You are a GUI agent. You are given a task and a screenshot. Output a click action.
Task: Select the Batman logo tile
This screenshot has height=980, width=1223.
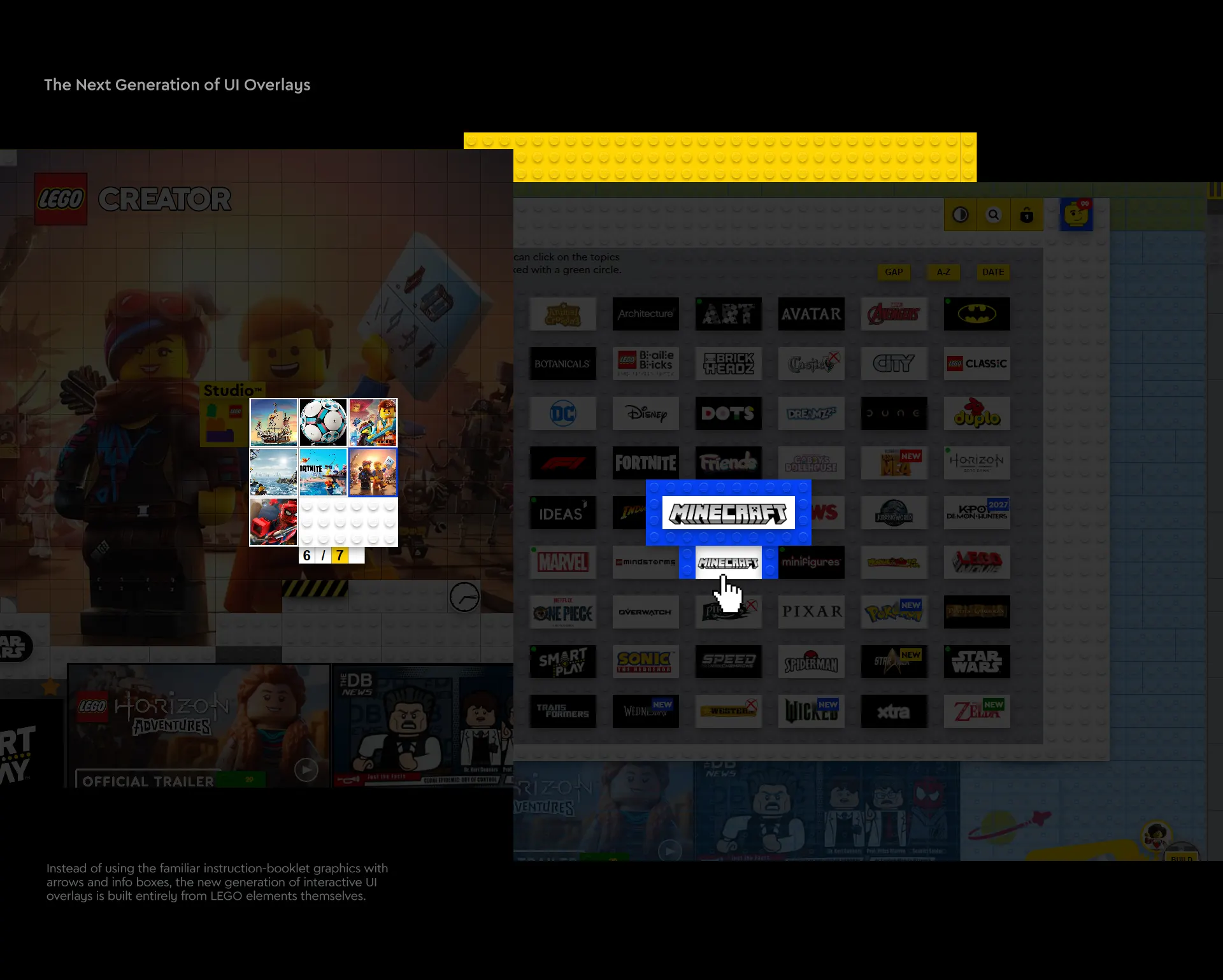977,314
